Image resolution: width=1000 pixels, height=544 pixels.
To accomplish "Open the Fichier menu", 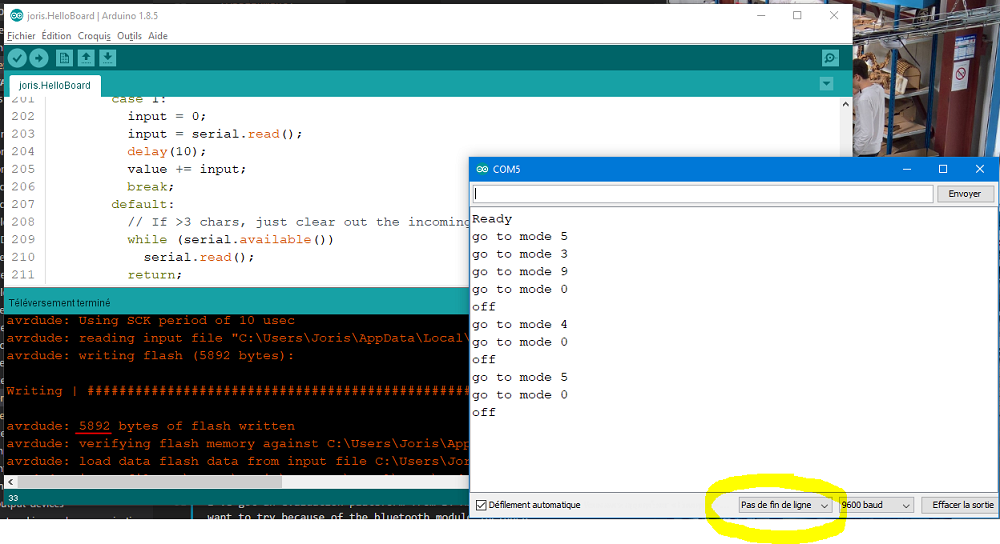I will 21,36.
